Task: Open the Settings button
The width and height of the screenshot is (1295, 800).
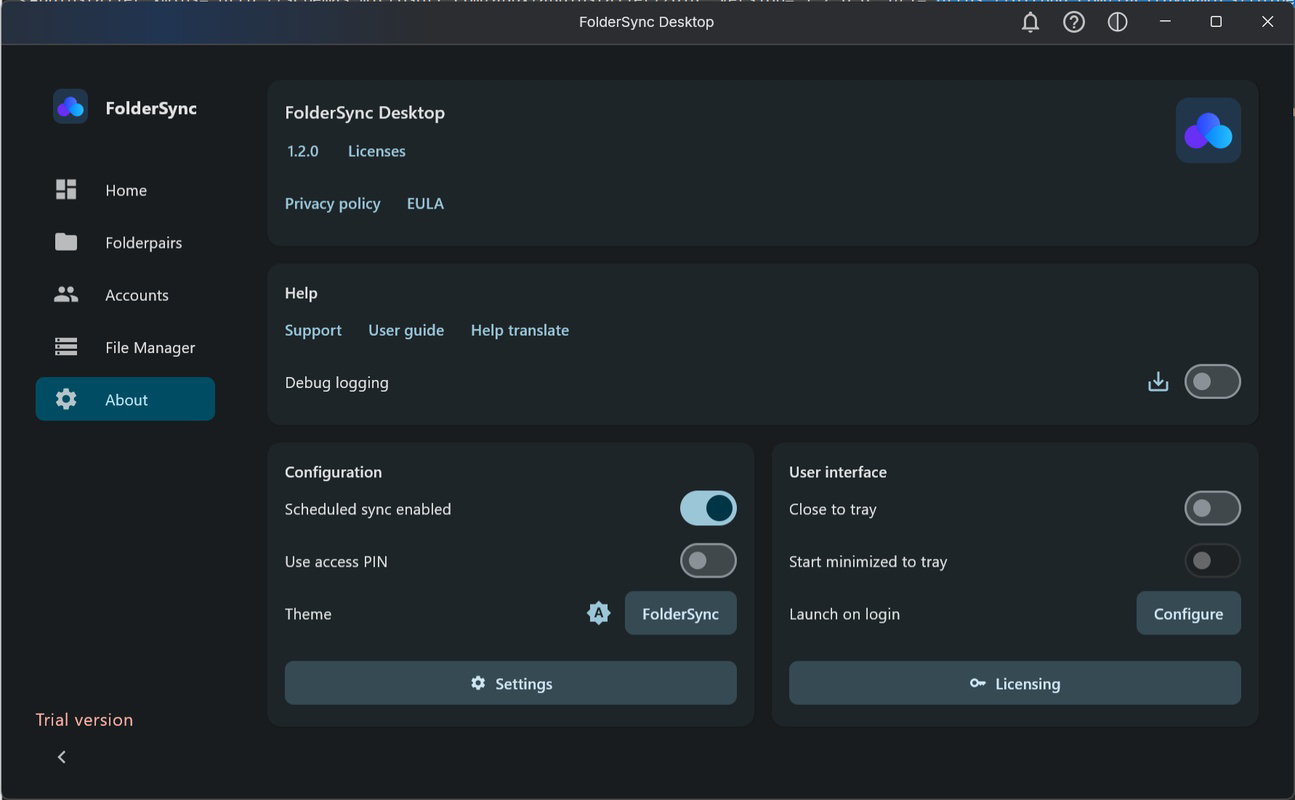Action: [x=511, y=683]
